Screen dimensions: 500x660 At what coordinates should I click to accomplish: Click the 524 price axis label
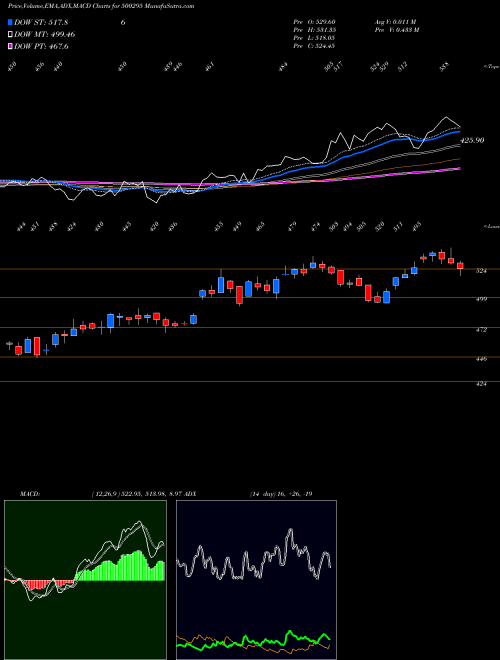pos(481,271)
